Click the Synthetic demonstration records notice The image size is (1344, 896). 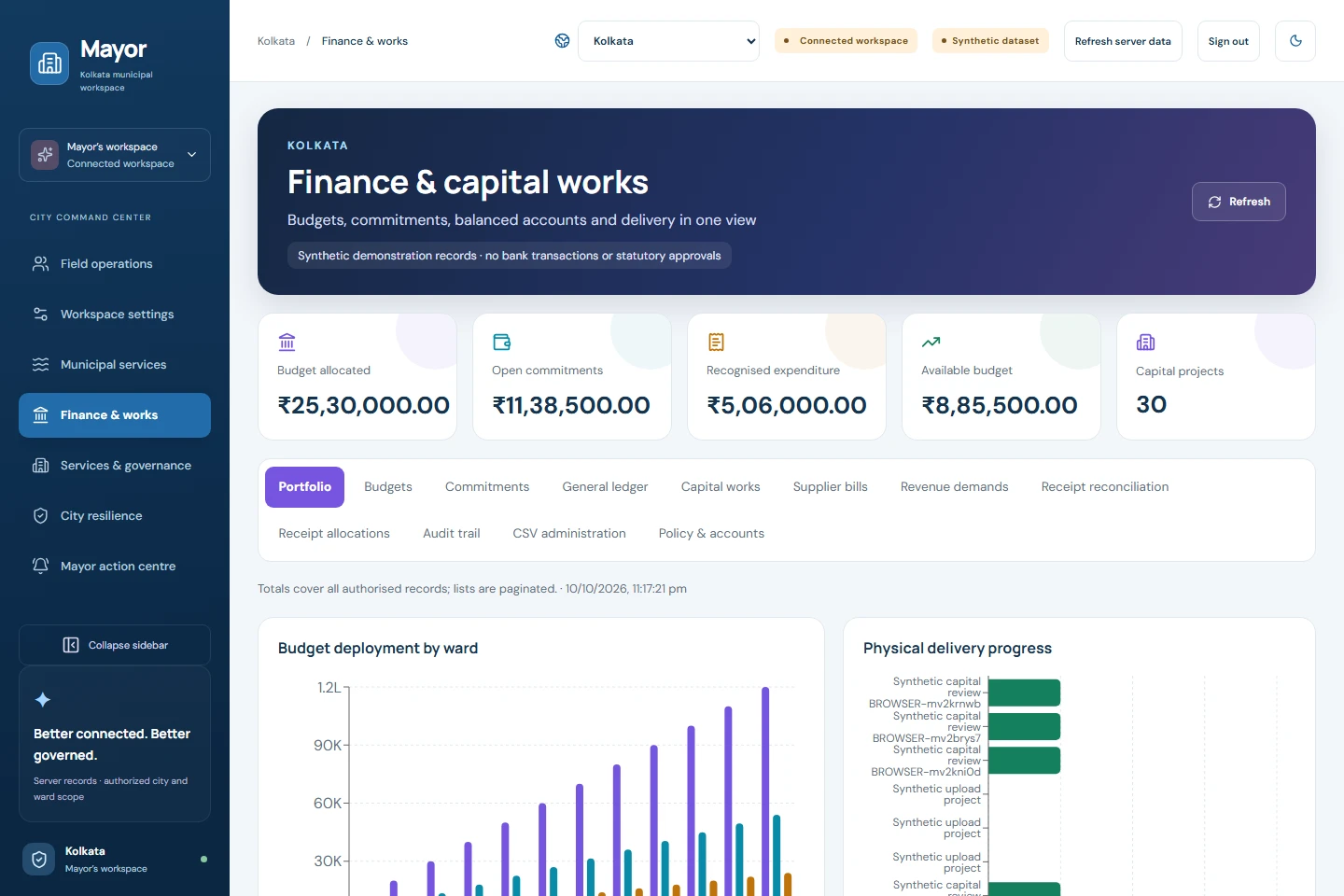click(510, 256)
